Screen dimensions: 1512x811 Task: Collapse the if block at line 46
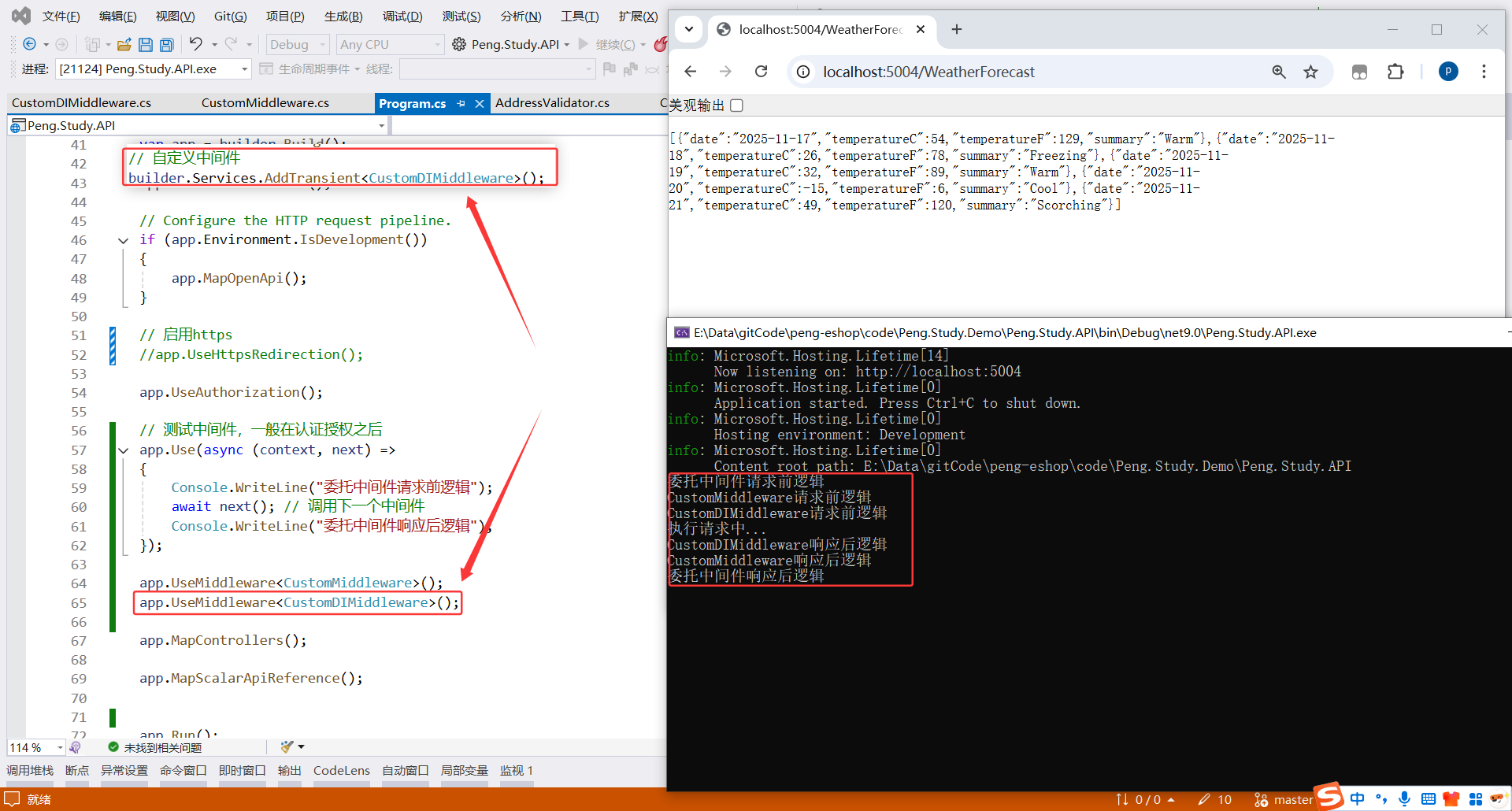click(x=123, y=240)
